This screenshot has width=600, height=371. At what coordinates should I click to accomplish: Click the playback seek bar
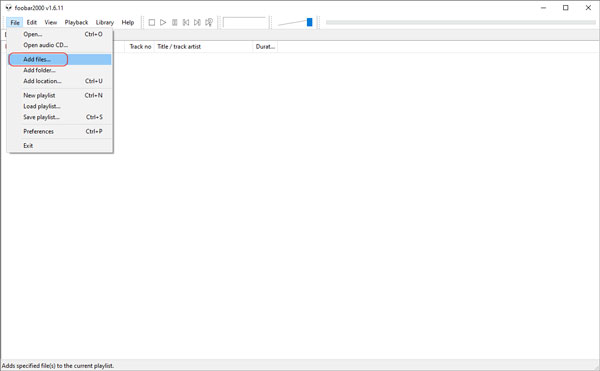(x=460, y=22)
